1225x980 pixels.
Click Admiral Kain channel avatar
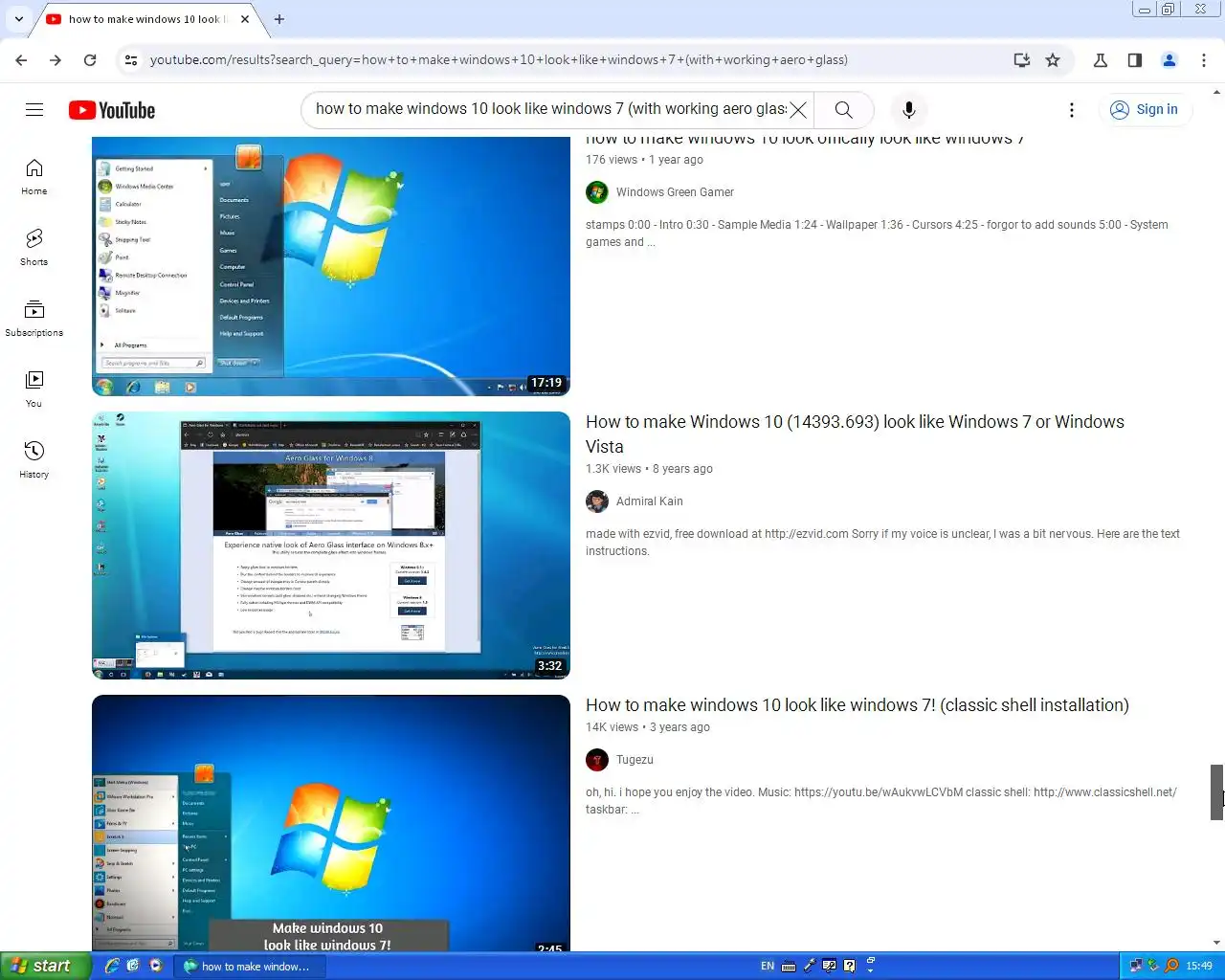(x=597, y=501)
